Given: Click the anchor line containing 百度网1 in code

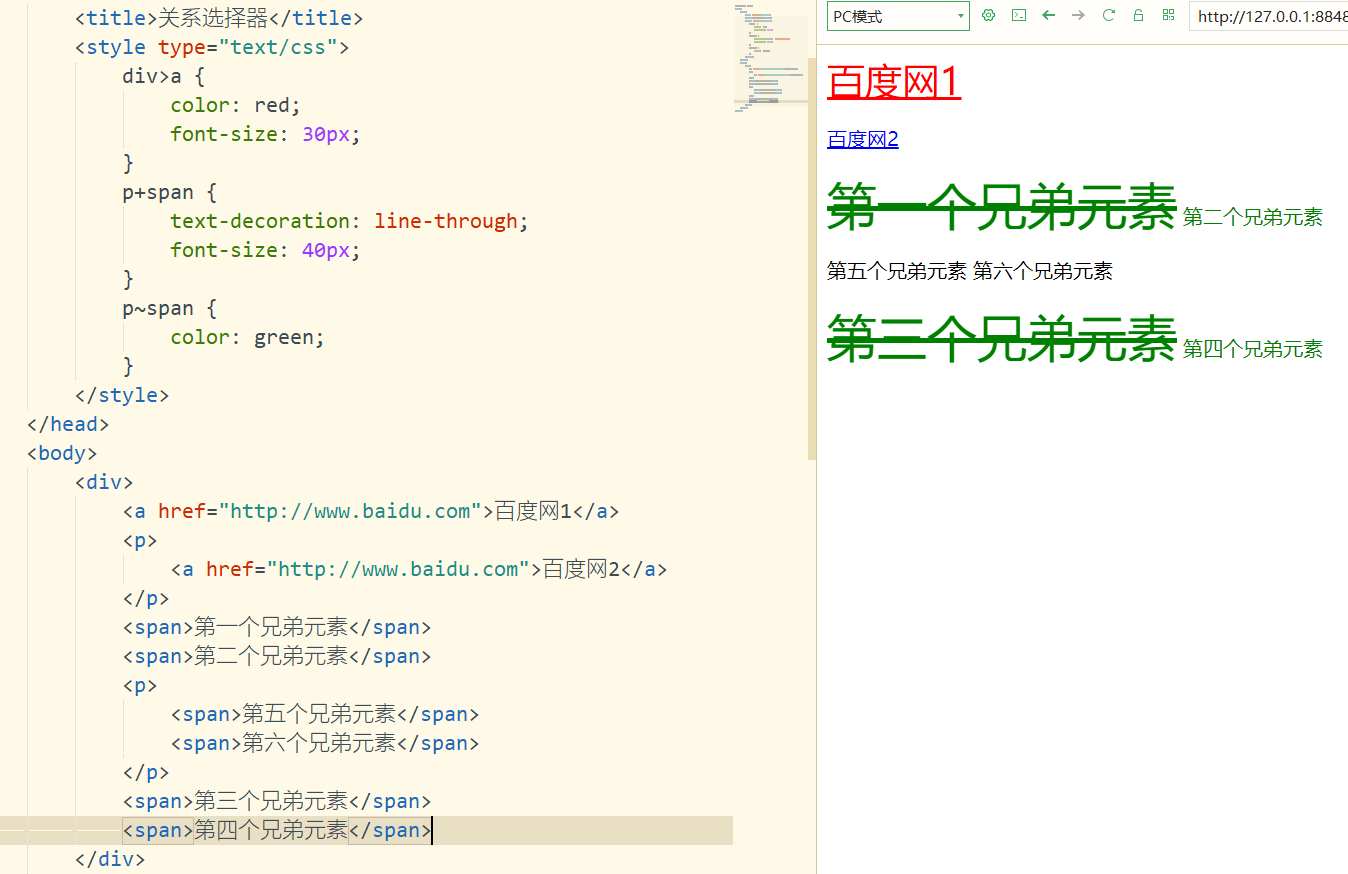Looking at the screenshot, I should [x=371, y=511].
